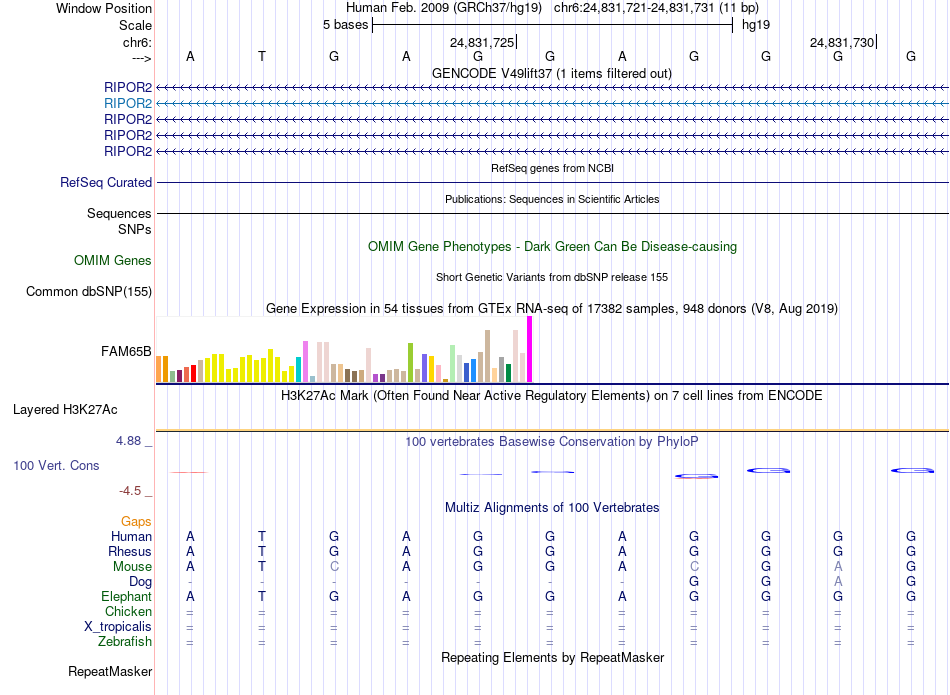Click the SNPs label under Sequences
The height and width of the screenshot is (695, 950).
(135, 230)
